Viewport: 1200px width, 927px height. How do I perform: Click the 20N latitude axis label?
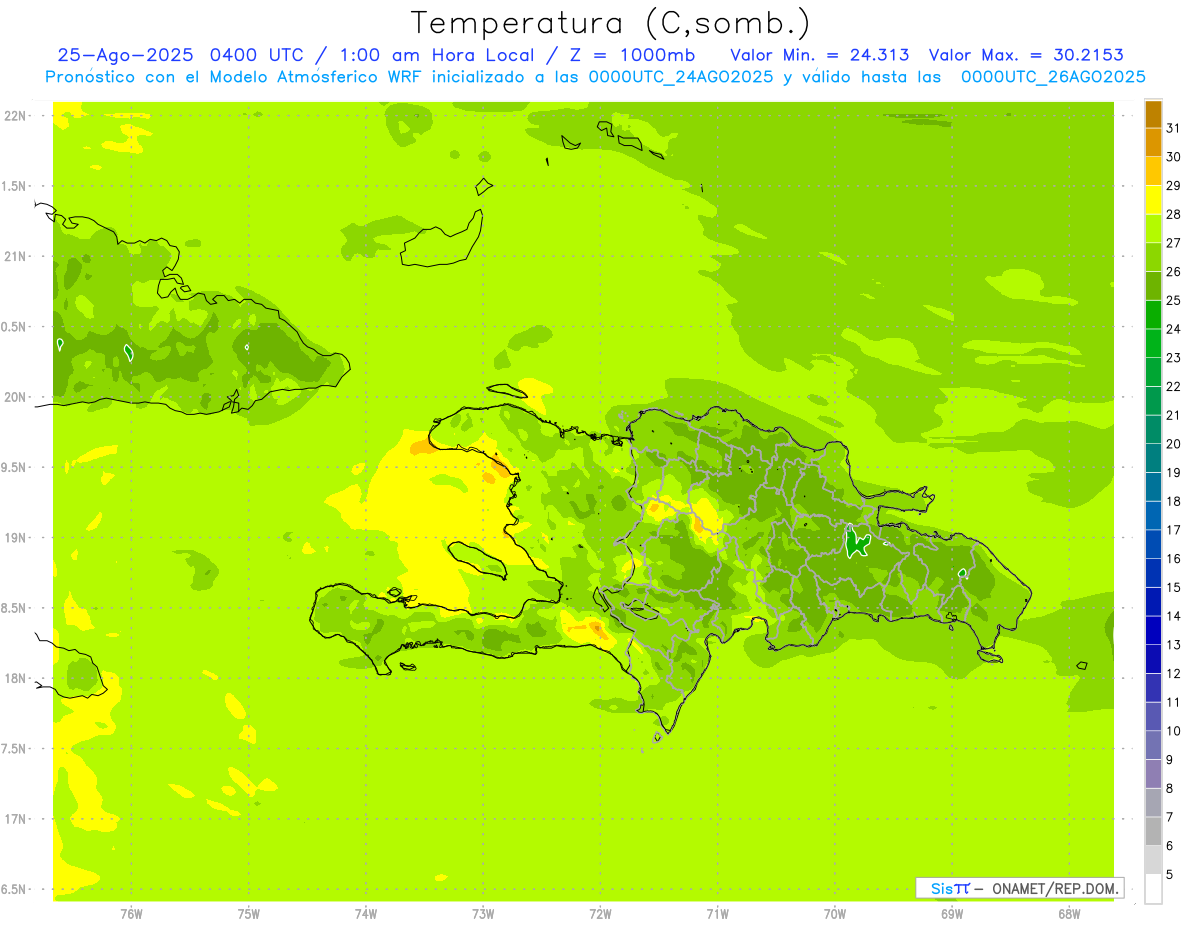[17, 397]
